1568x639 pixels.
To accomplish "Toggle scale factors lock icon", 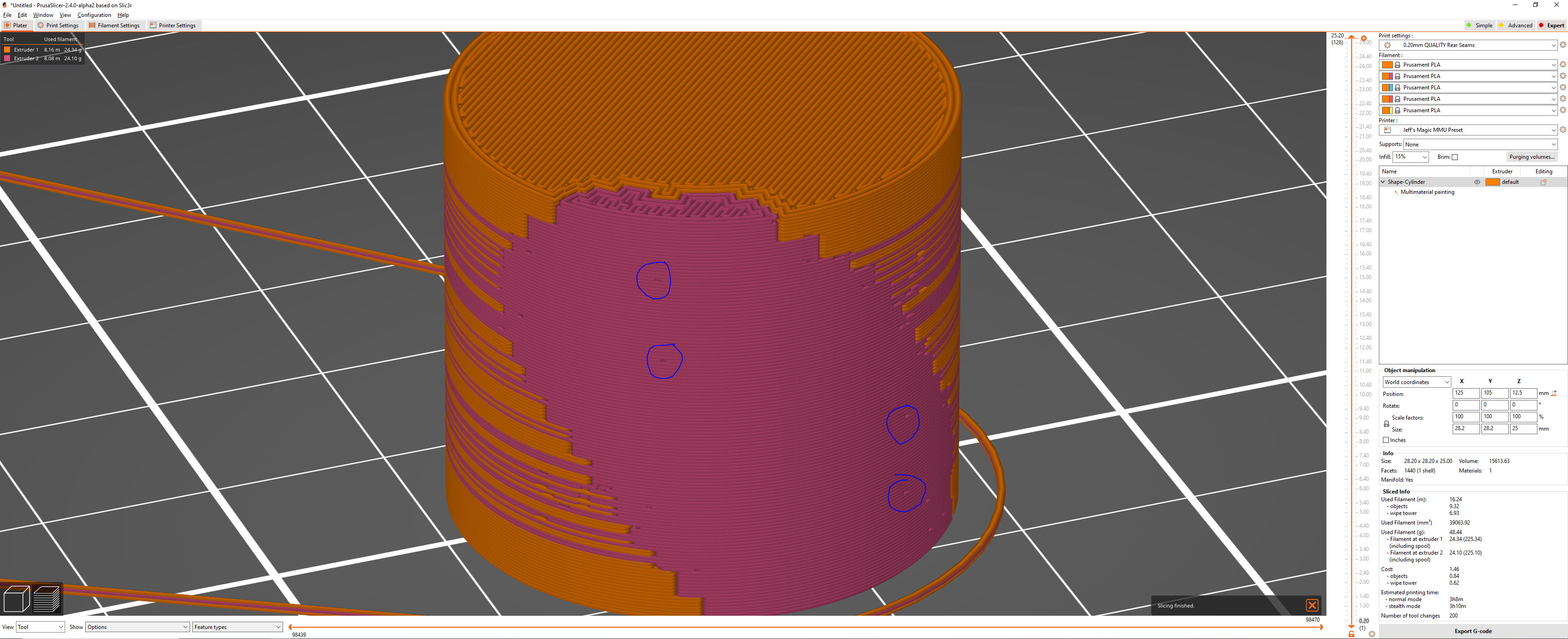I will click(1387, 423).
